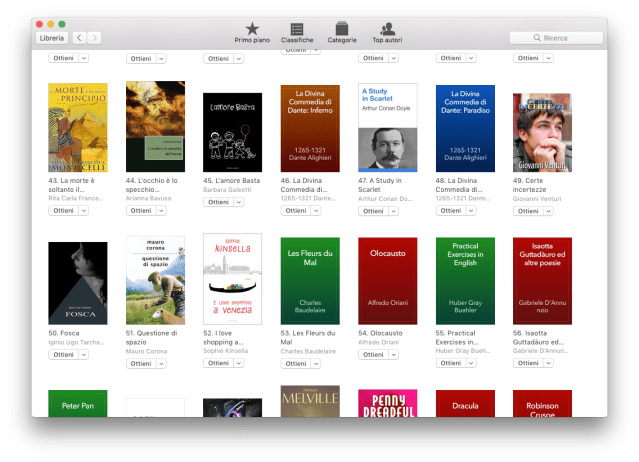639x462 pixels.
Task: Go back with the left arrow
Action: click(79, 38)
